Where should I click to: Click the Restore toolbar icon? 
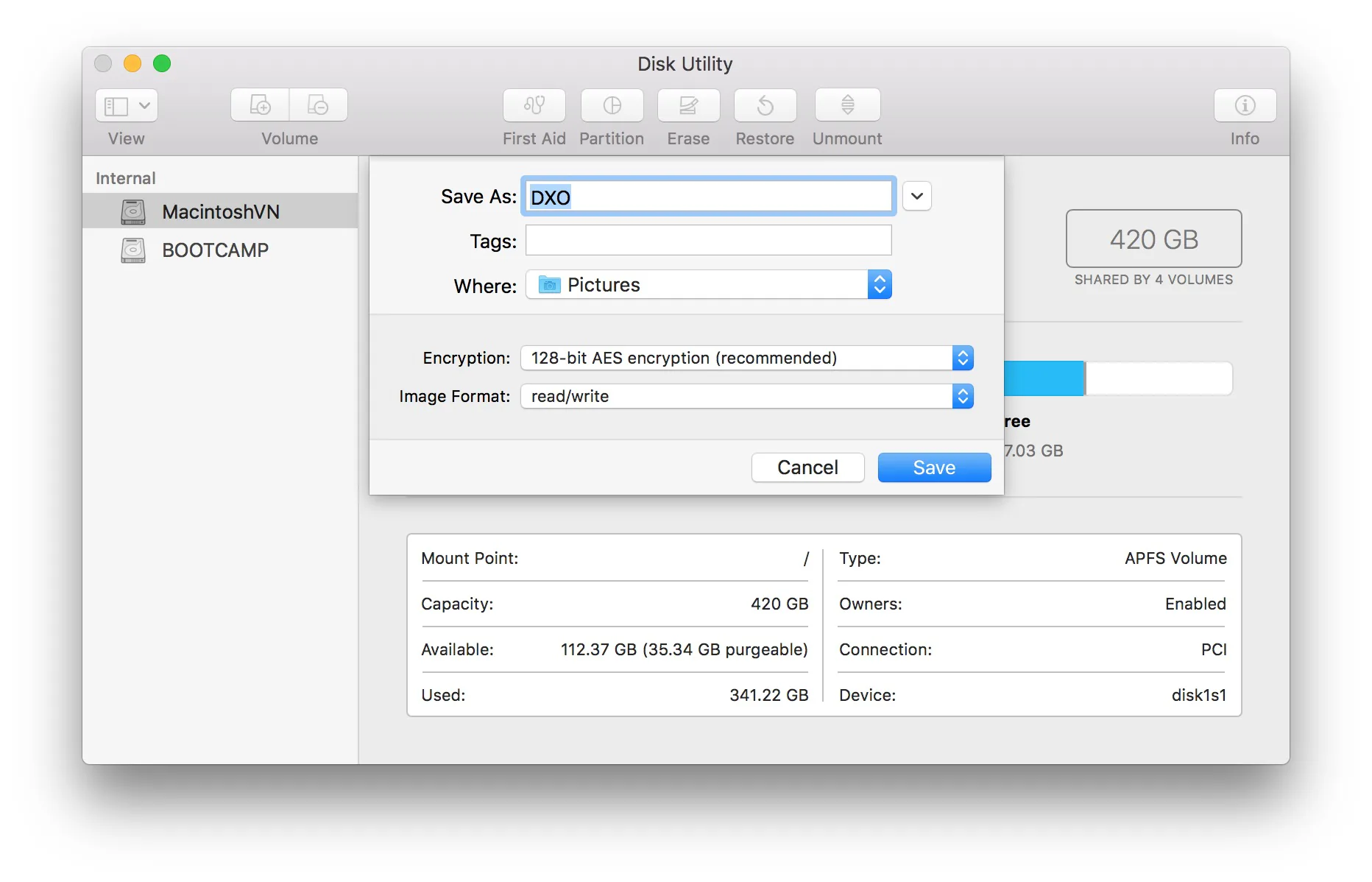[765, 105]
